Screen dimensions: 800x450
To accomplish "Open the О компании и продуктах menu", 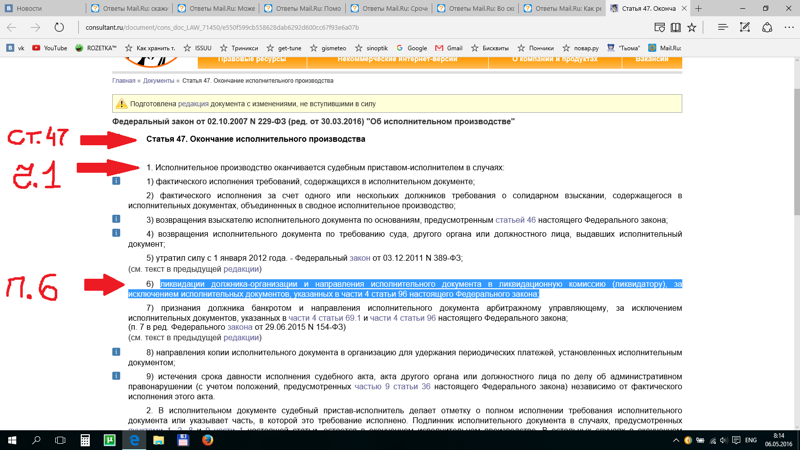I will pos(555,60).
